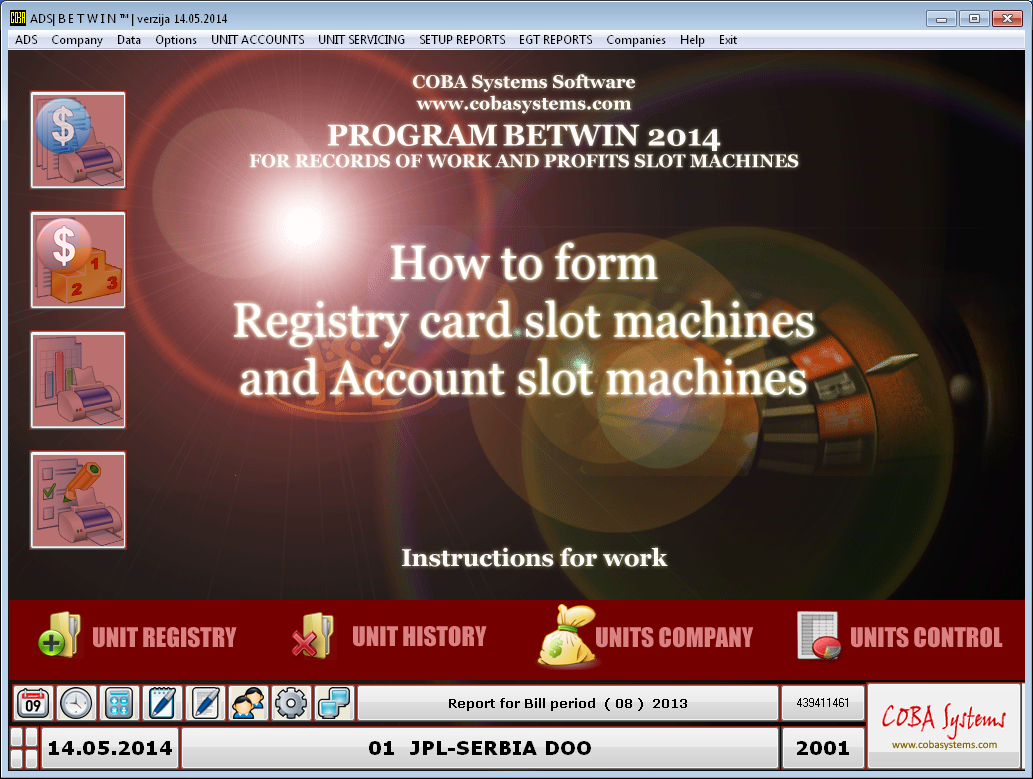Open the dollar ranking podium icon
This screenshot has height=779, width=1033.
pos(78,260)
